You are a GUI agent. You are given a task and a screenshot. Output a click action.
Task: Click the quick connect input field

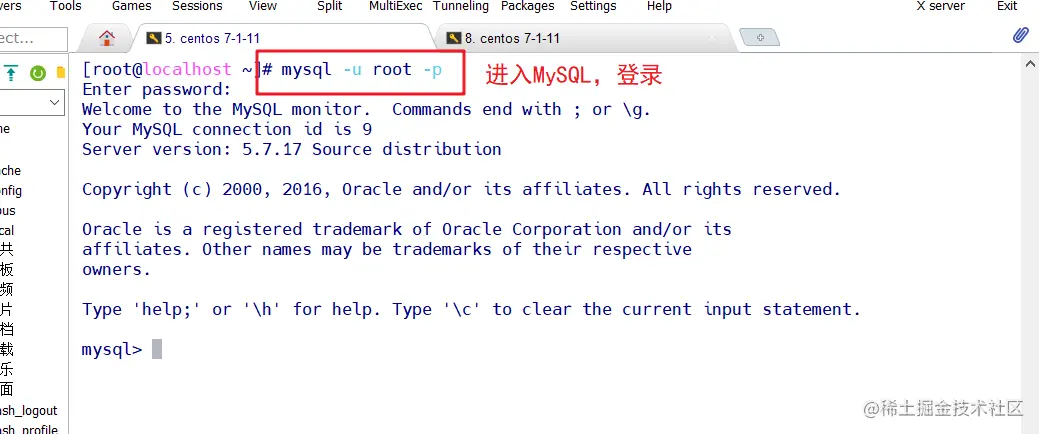click(32, 38)
